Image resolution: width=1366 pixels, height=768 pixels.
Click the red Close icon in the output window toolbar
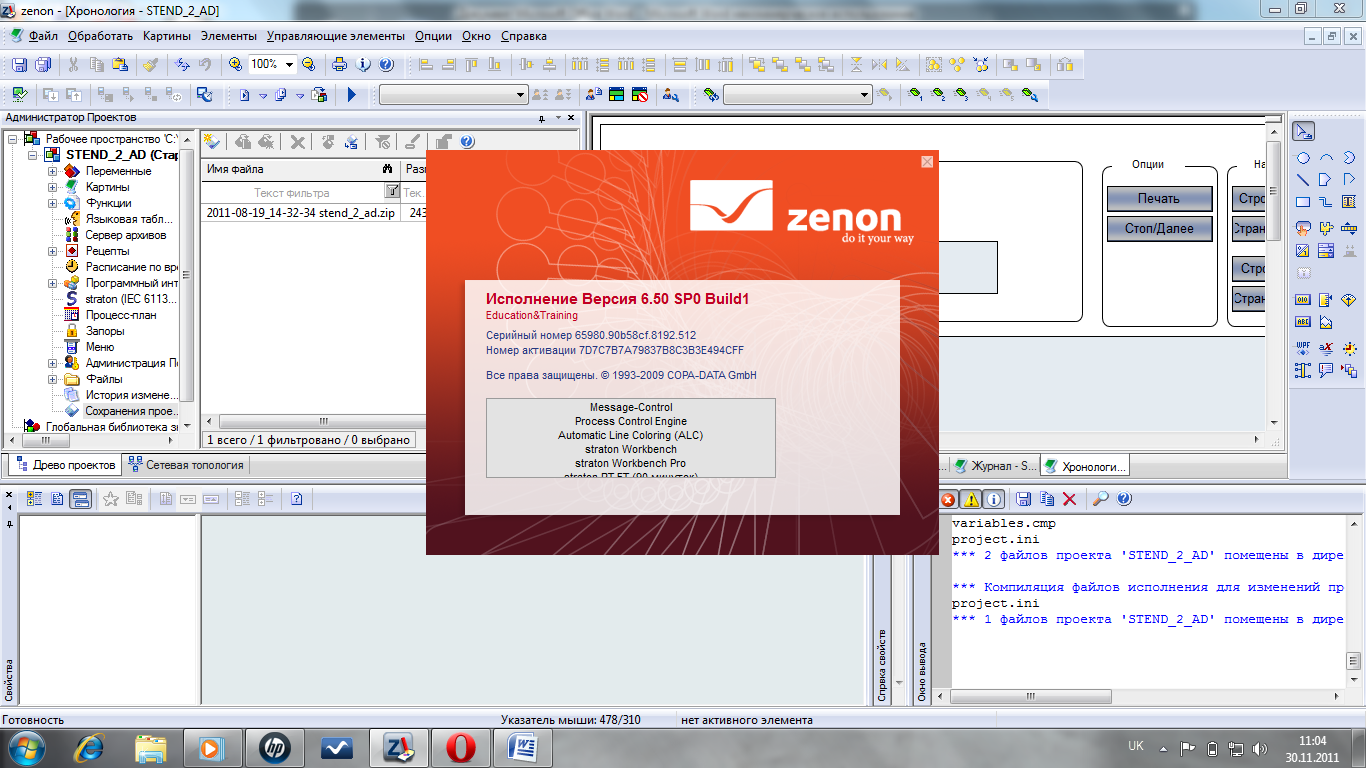pyautogui.click(x=948, y=499)
